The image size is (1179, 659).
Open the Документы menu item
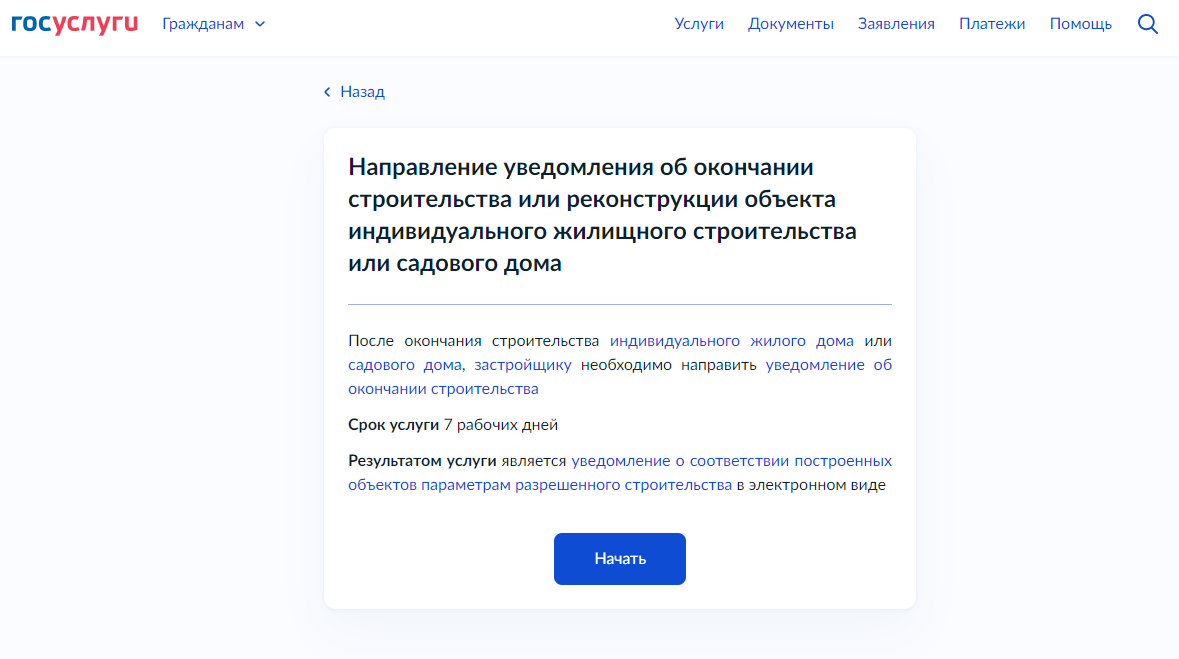click(790, 24)
